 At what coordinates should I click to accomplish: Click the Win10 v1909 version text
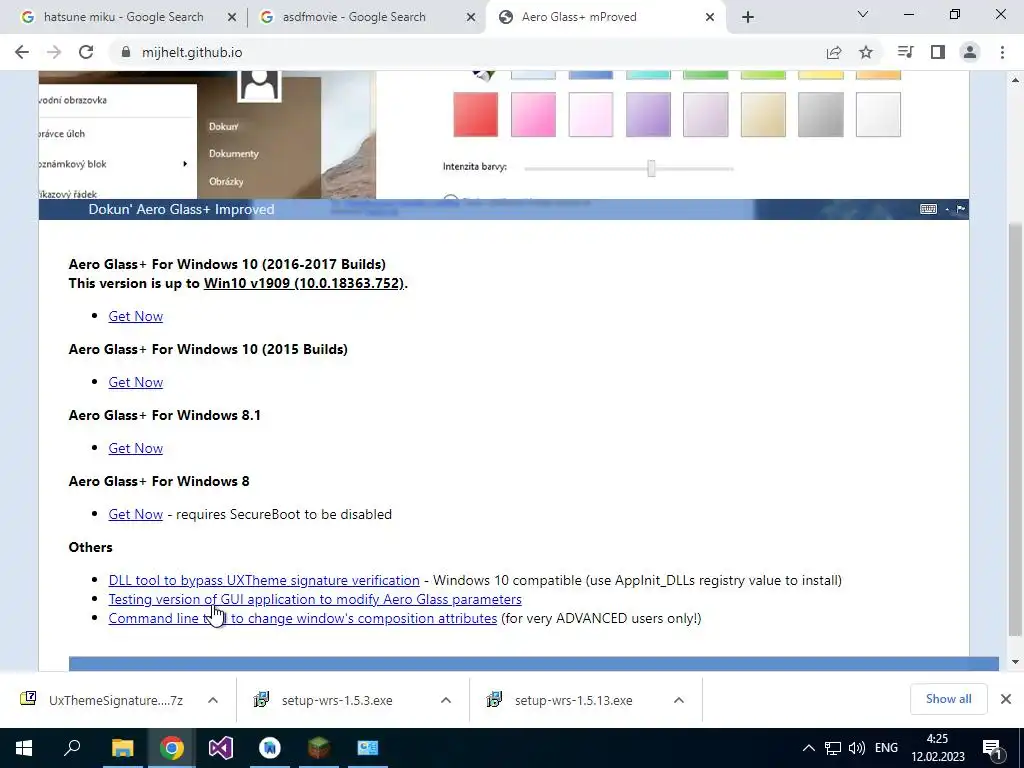click(x=304, y=283)
